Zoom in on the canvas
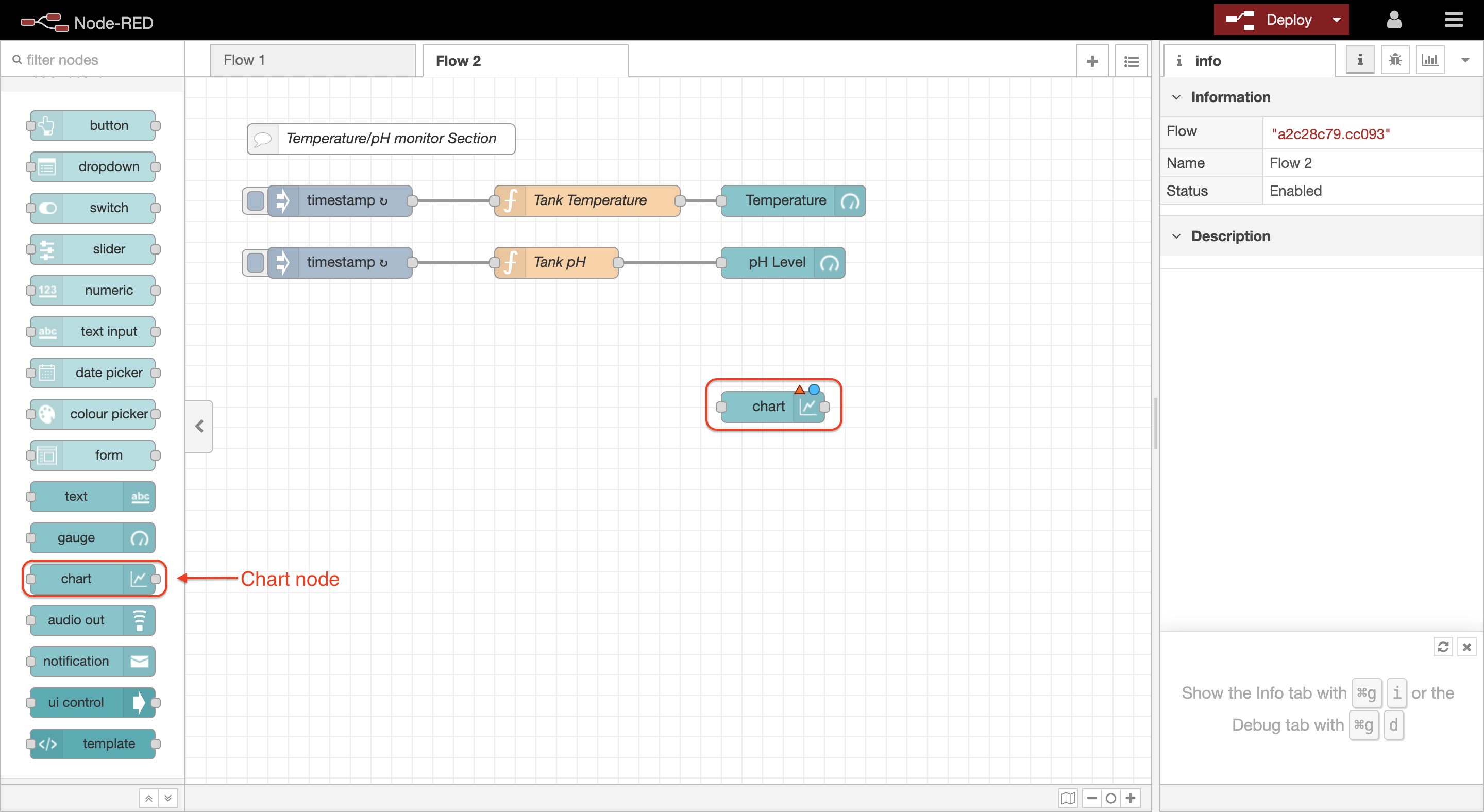This screenshot has height=812, width=1484. tap(1131, 798)
